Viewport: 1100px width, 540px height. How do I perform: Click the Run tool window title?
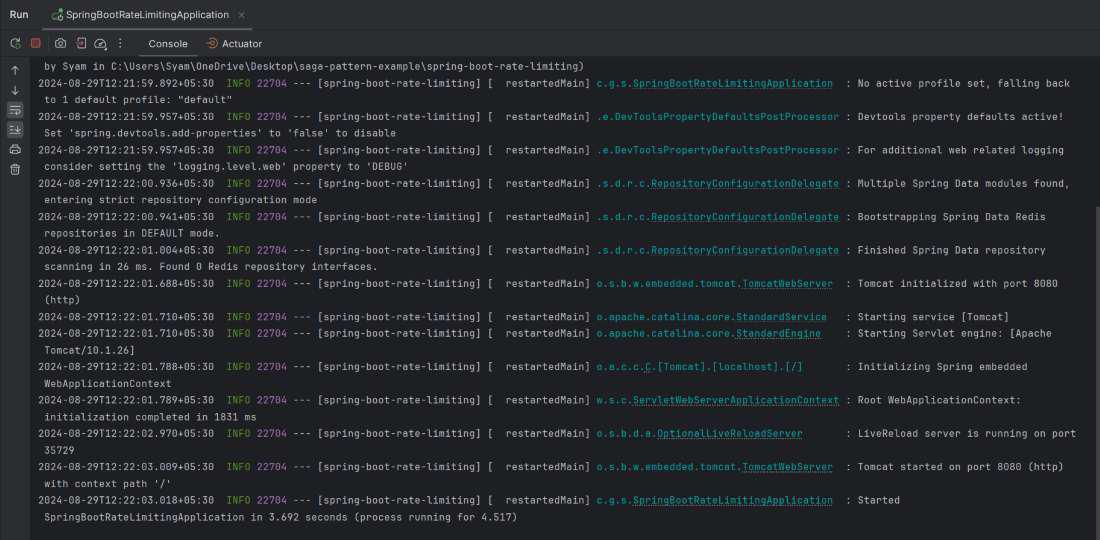tap(19, 15)
